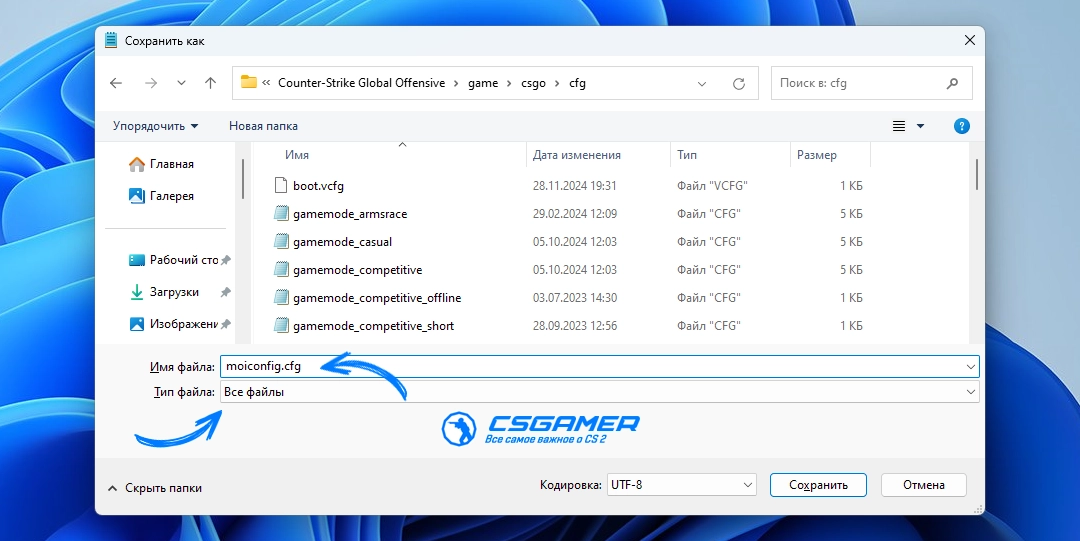Click the Изображения pictures icon
1080x541 pixels.
[137, 324]
